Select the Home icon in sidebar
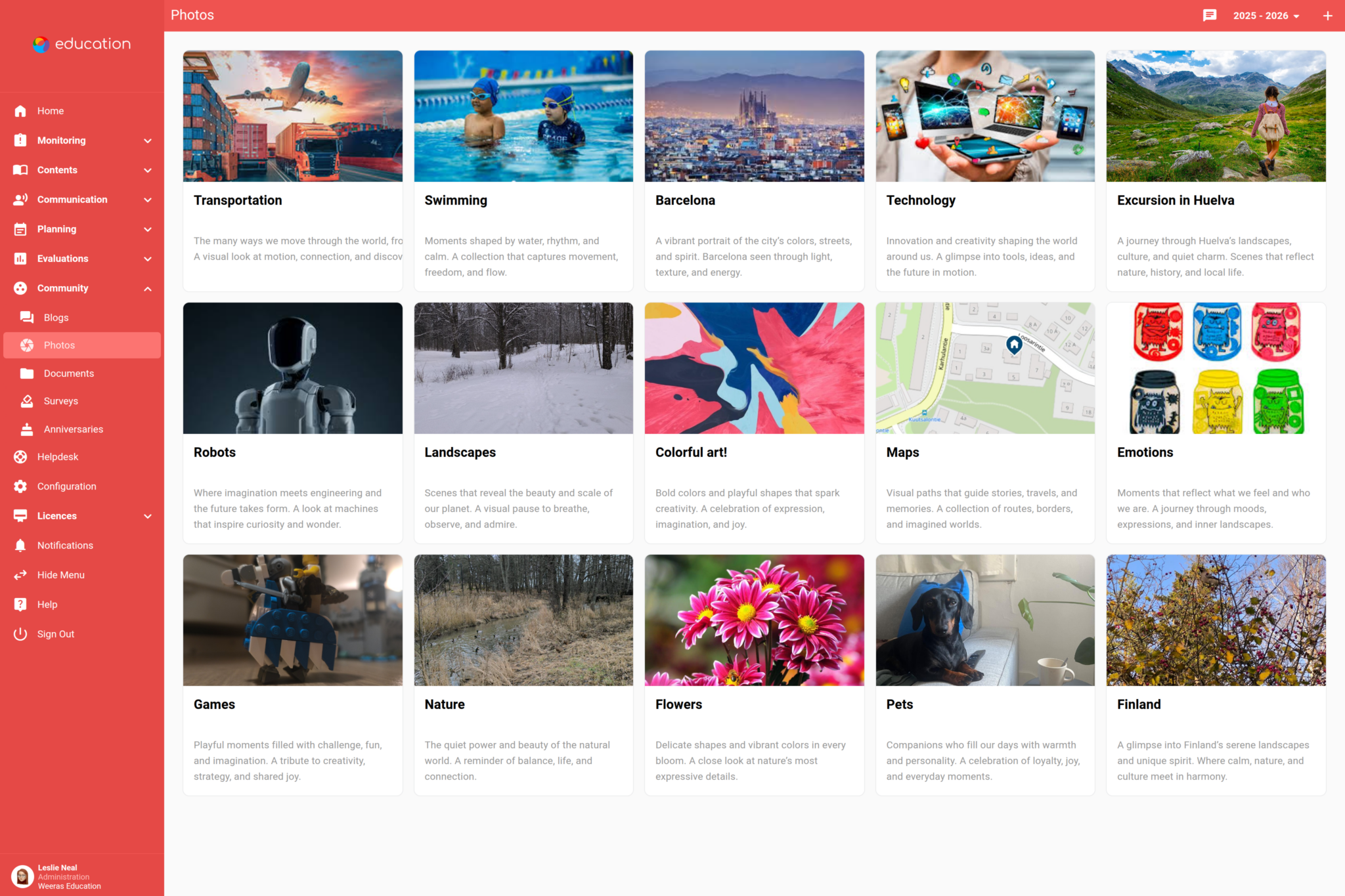The image size is (1345, 896). [20, 110]
